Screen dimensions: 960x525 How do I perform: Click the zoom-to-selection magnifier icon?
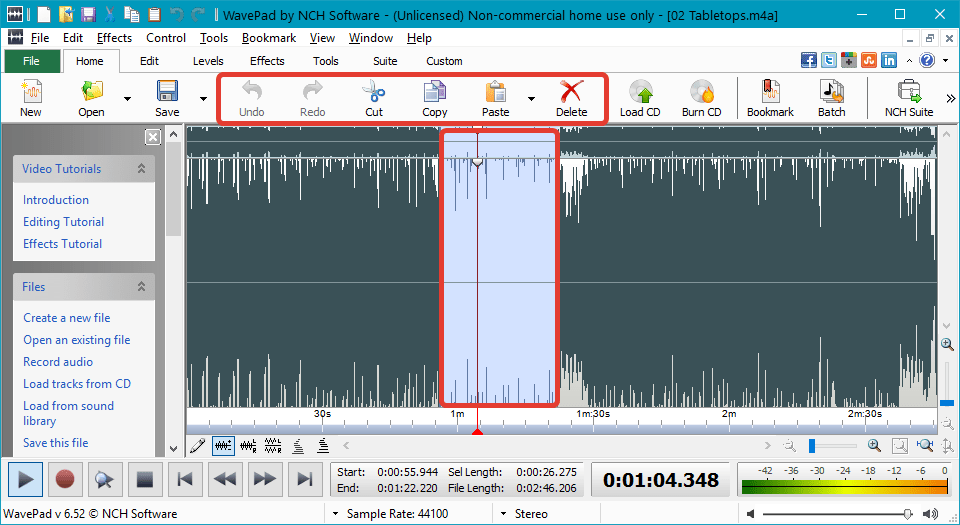(924, 446)
